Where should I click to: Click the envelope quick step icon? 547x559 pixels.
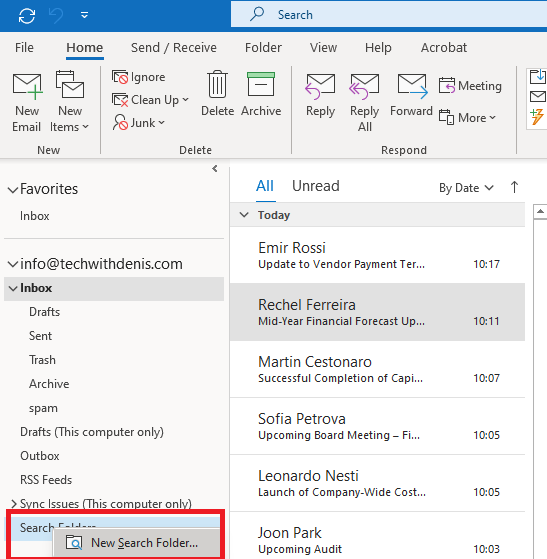(538, 96)
